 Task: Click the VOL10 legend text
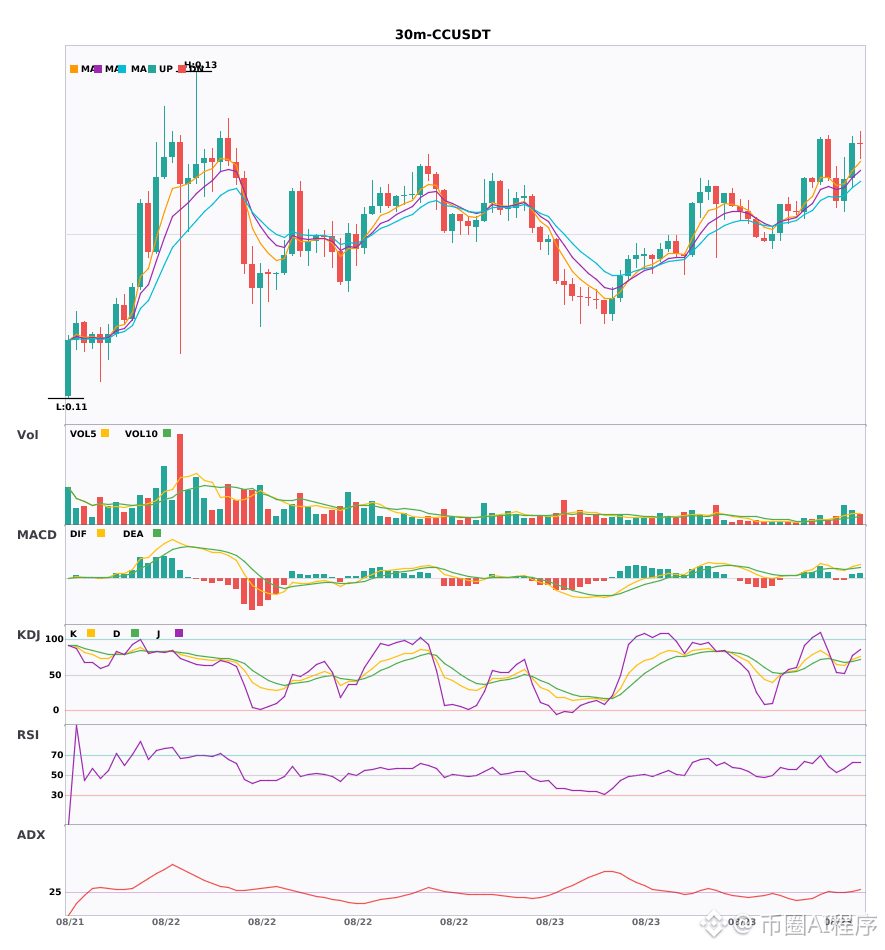point(141,434)
